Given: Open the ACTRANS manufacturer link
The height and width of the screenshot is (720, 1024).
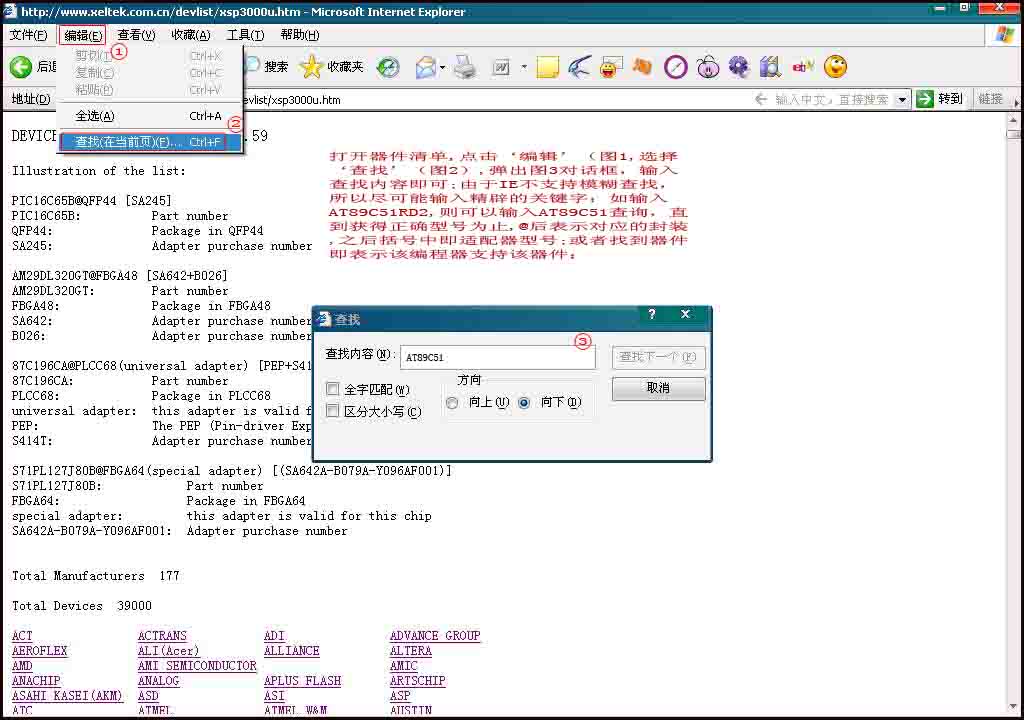Looking at the screenshot, I should tap(162, 636).
